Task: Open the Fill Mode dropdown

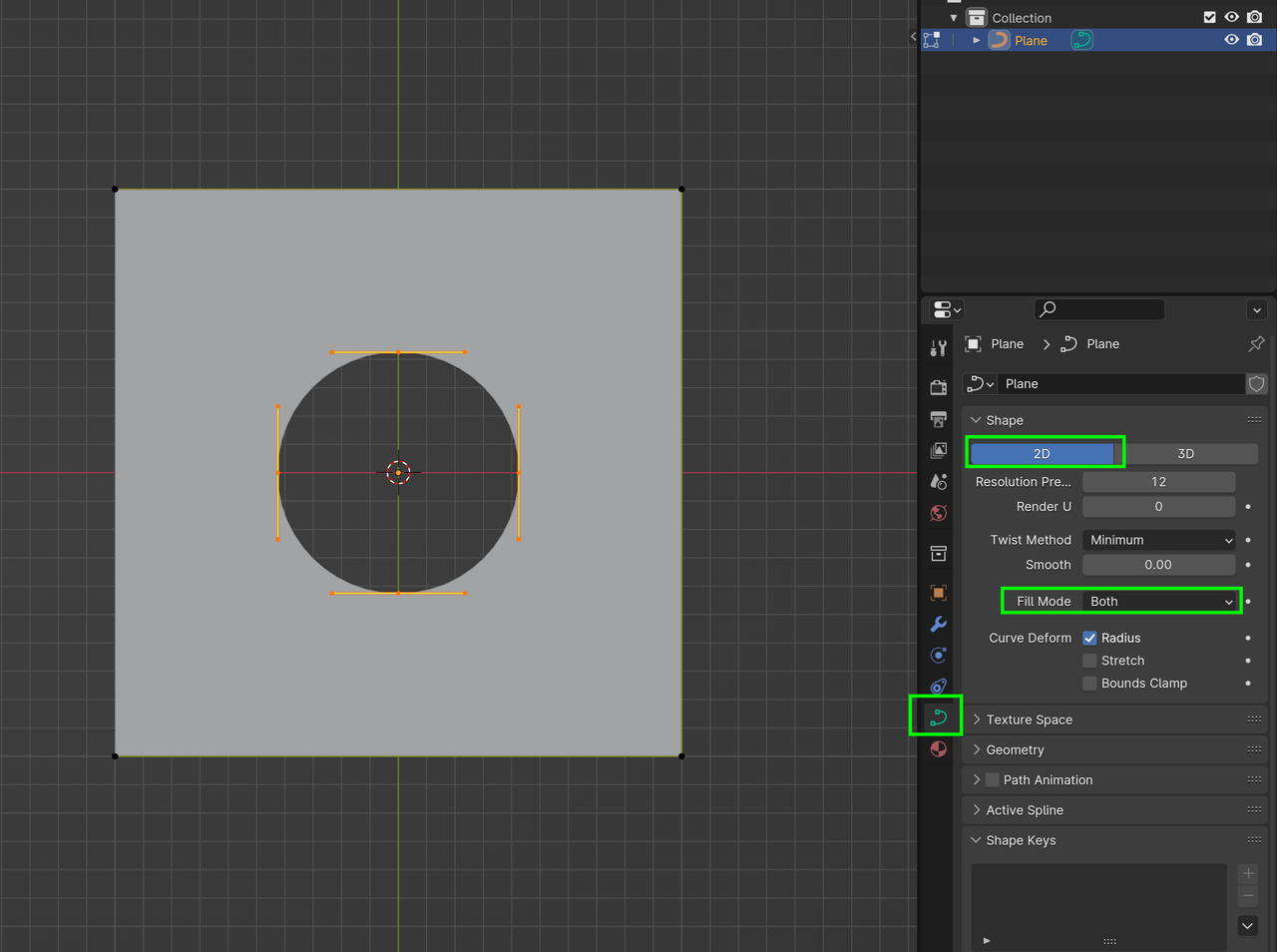Action: [1160, 601]
